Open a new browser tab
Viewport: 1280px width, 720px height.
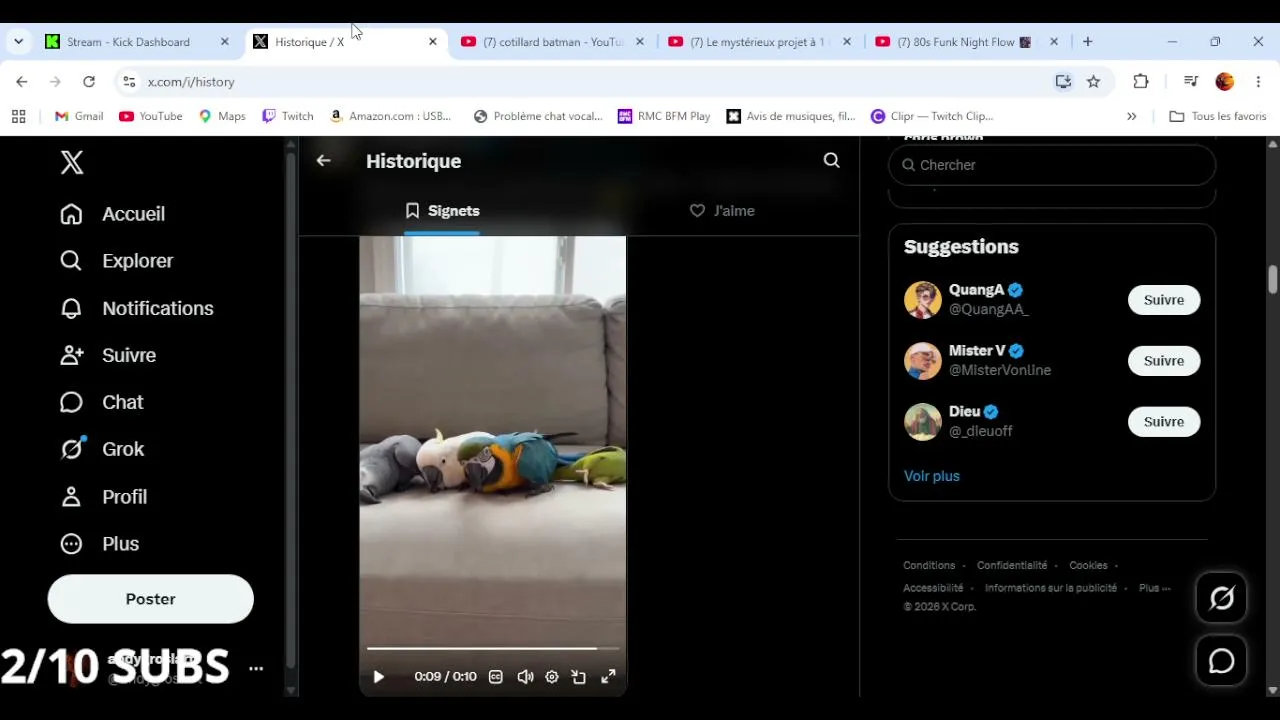pos(1087,42)
